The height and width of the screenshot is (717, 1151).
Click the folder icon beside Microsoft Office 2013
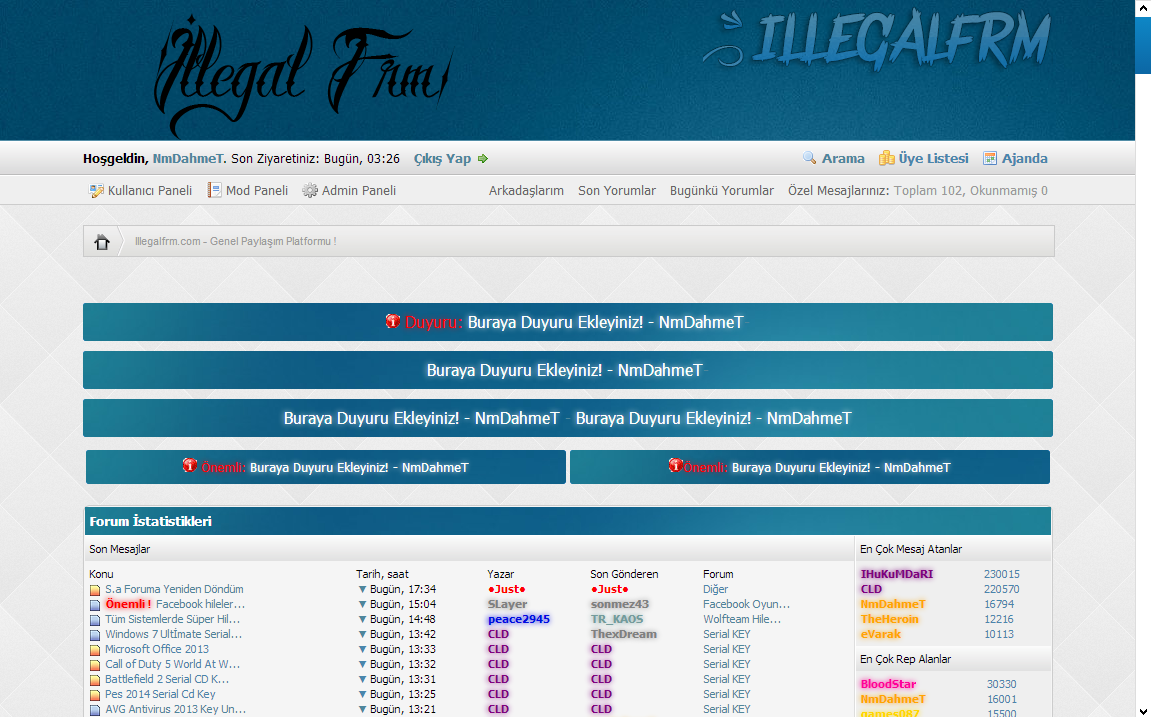coord(95,650)
